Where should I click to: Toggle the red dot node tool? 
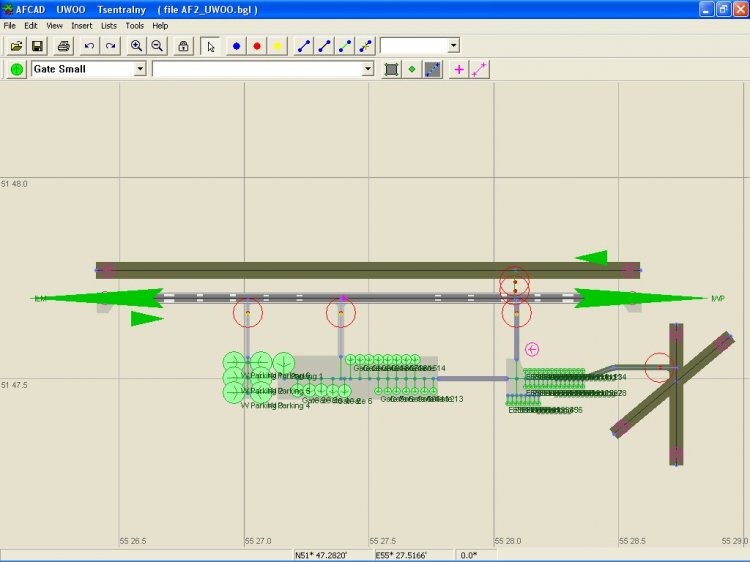257,46
